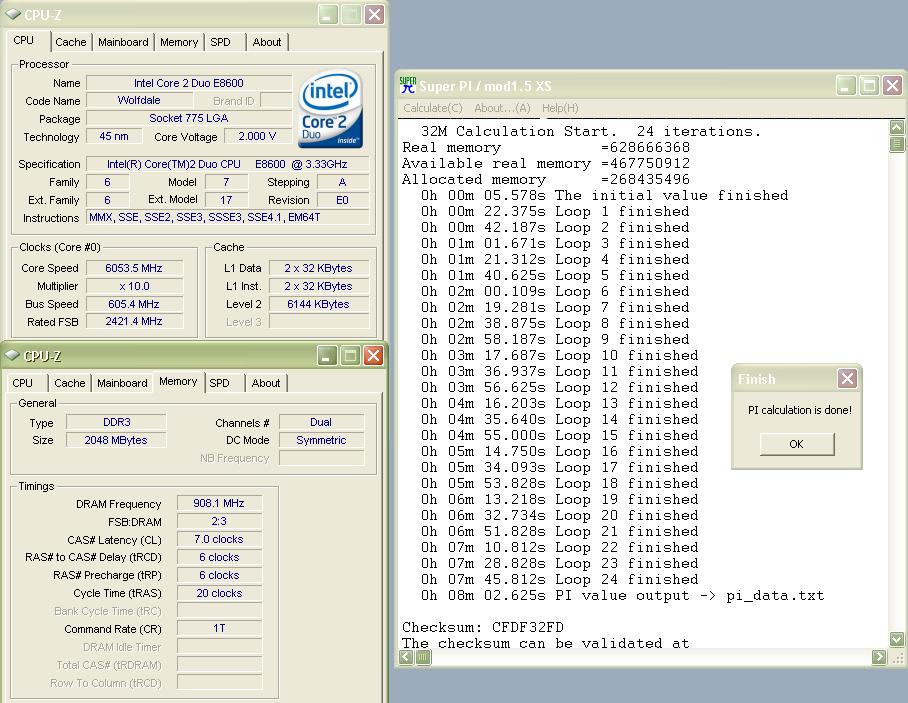Click the '32M Calculation Start' line
Image resolution: width=908 pixels, height=703 pixels.
tap(591, 131)
